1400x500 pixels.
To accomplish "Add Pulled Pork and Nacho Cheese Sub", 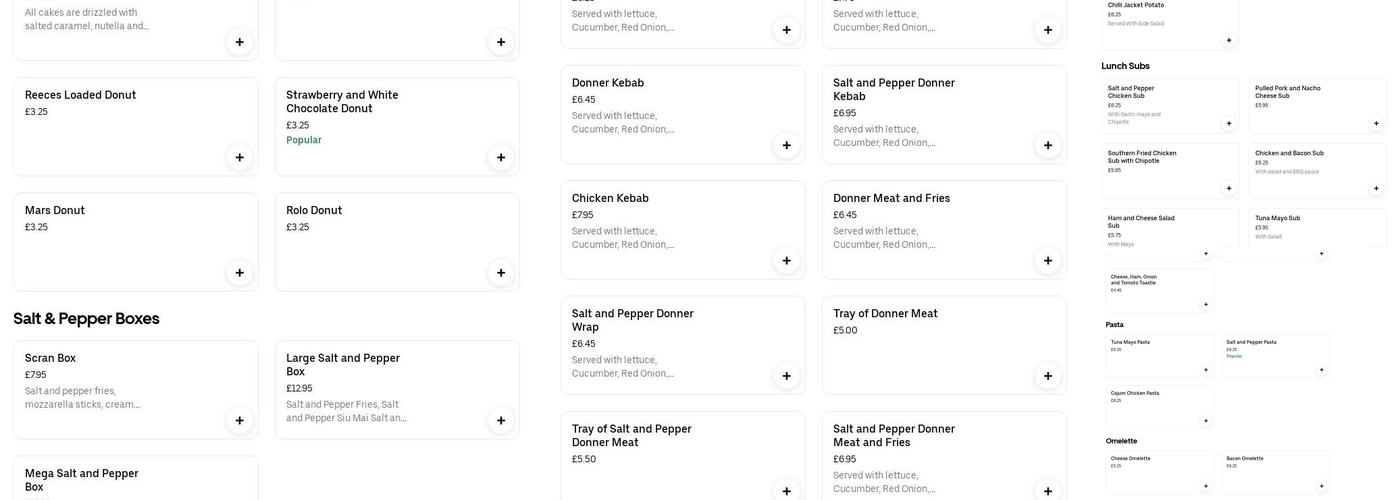I will (1376, 124).
